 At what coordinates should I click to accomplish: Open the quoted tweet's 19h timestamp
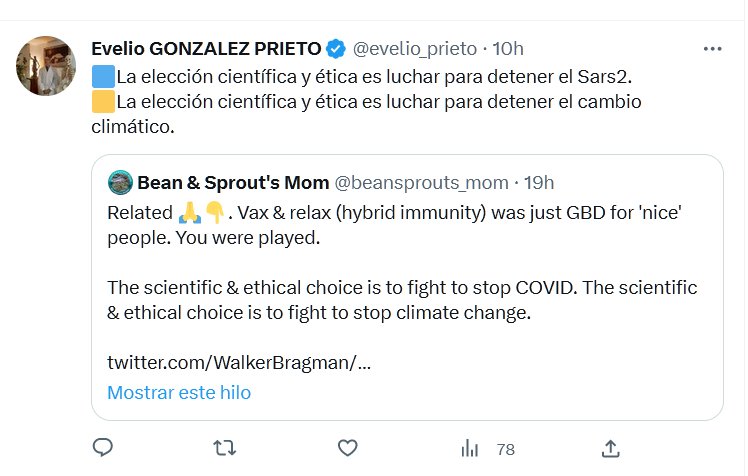[x=538, y=183]
